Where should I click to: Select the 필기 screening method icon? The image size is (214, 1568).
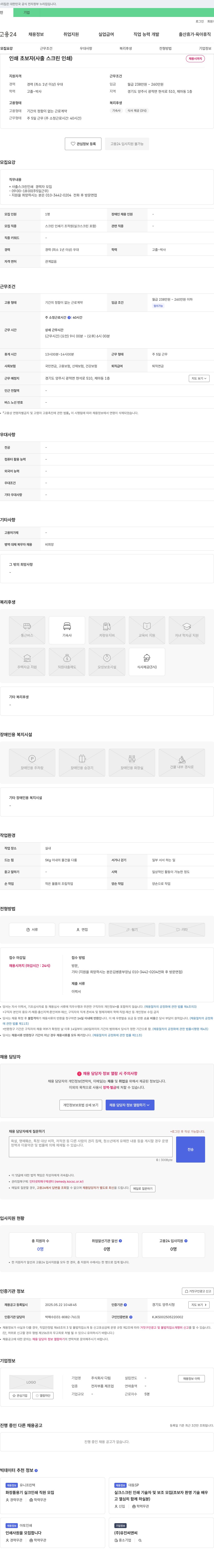tap(132, 930)
